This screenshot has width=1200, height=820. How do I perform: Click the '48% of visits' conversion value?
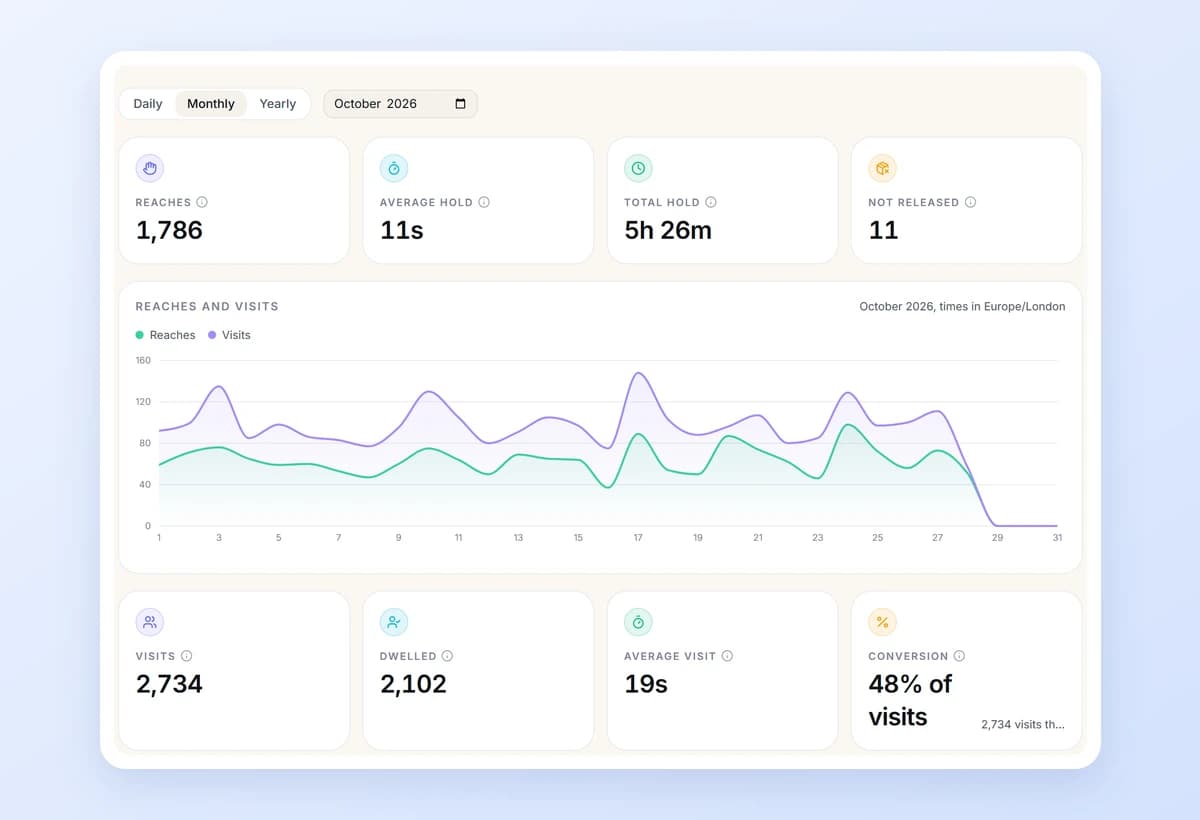pos(910,700)
